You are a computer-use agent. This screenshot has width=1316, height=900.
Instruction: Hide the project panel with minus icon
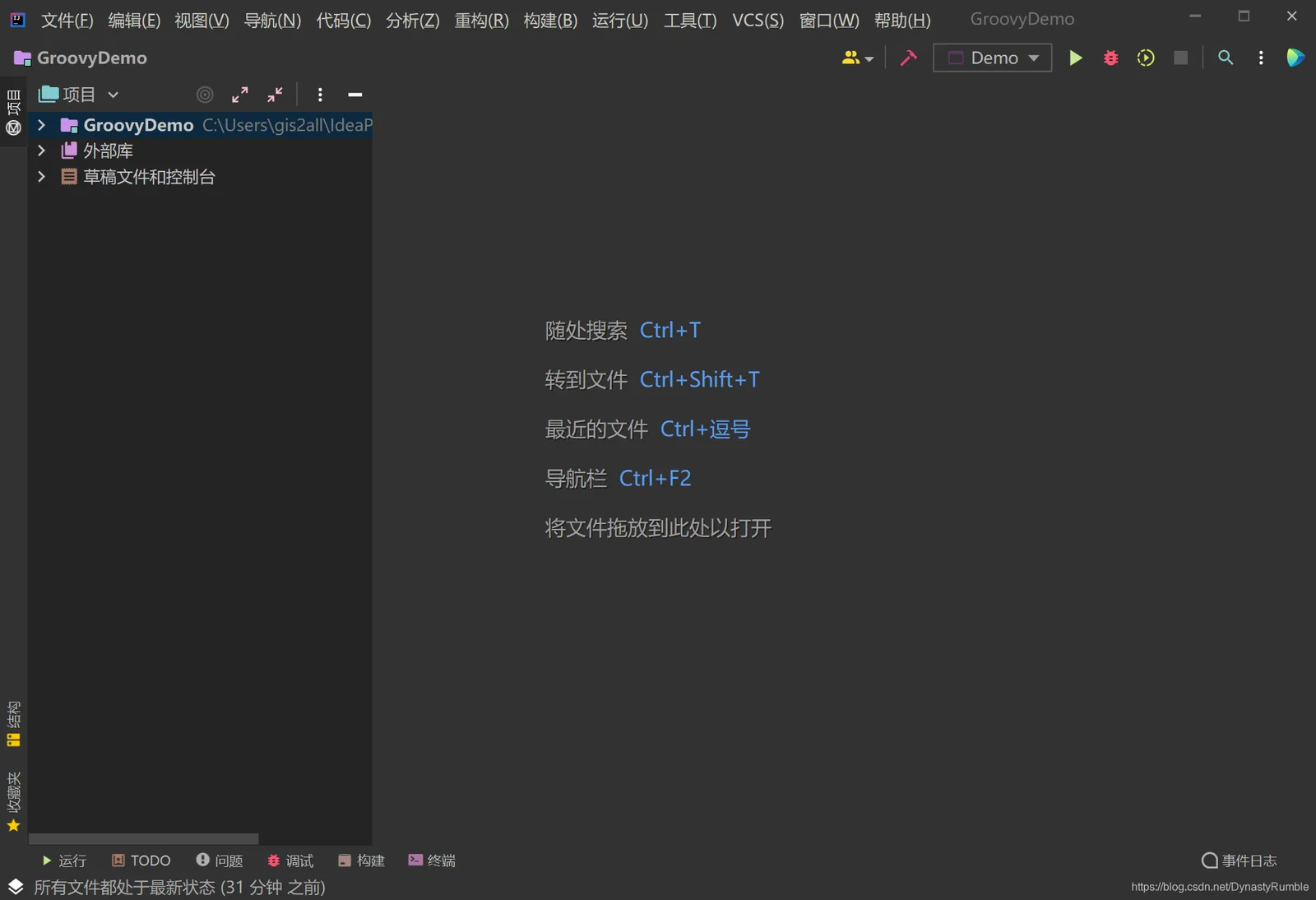click(x=354, y=95)
